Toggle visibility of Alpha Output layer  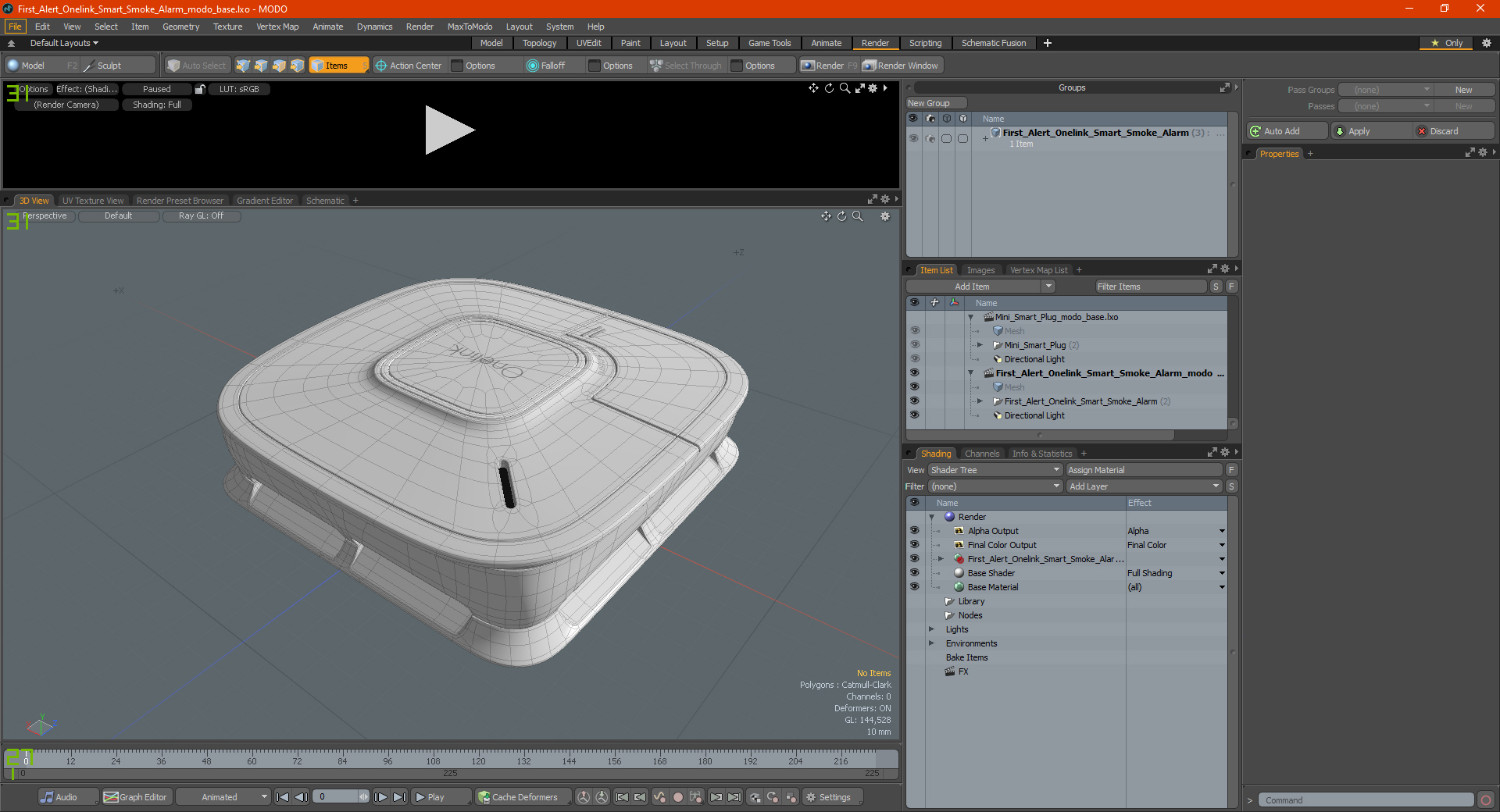tap(915, 530)
